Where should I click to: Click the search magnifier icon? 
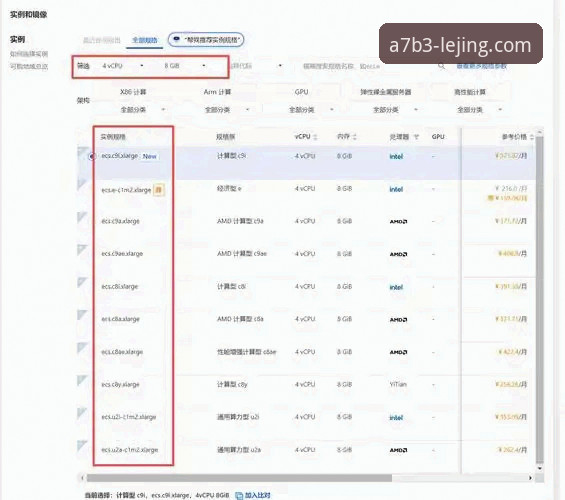coord(441,66)
